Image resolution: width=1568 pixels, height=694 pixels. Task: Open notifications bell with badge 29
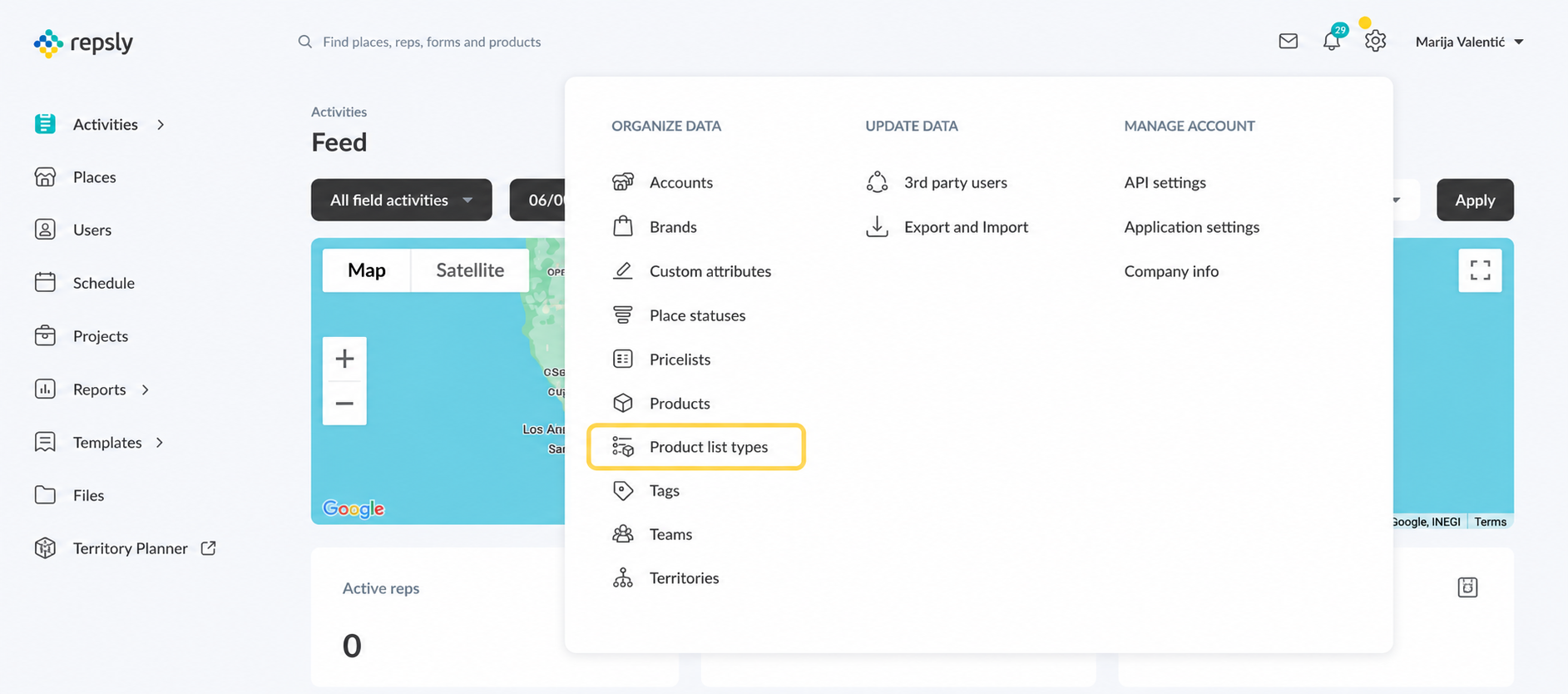click(x=1332, y=40)
